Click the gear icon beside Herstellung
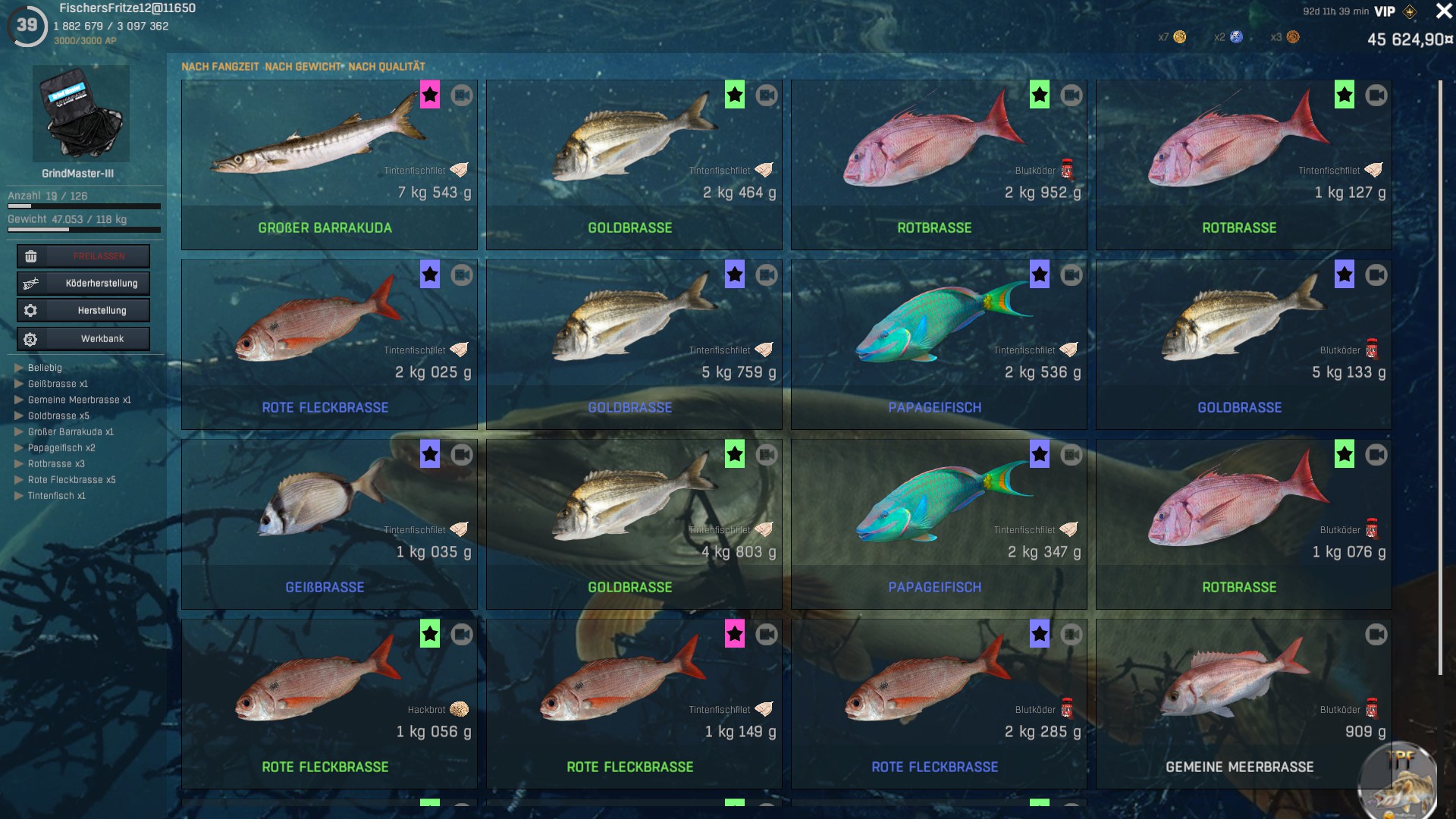This screenshot has height=819, width=1456. tap(31, 311)
